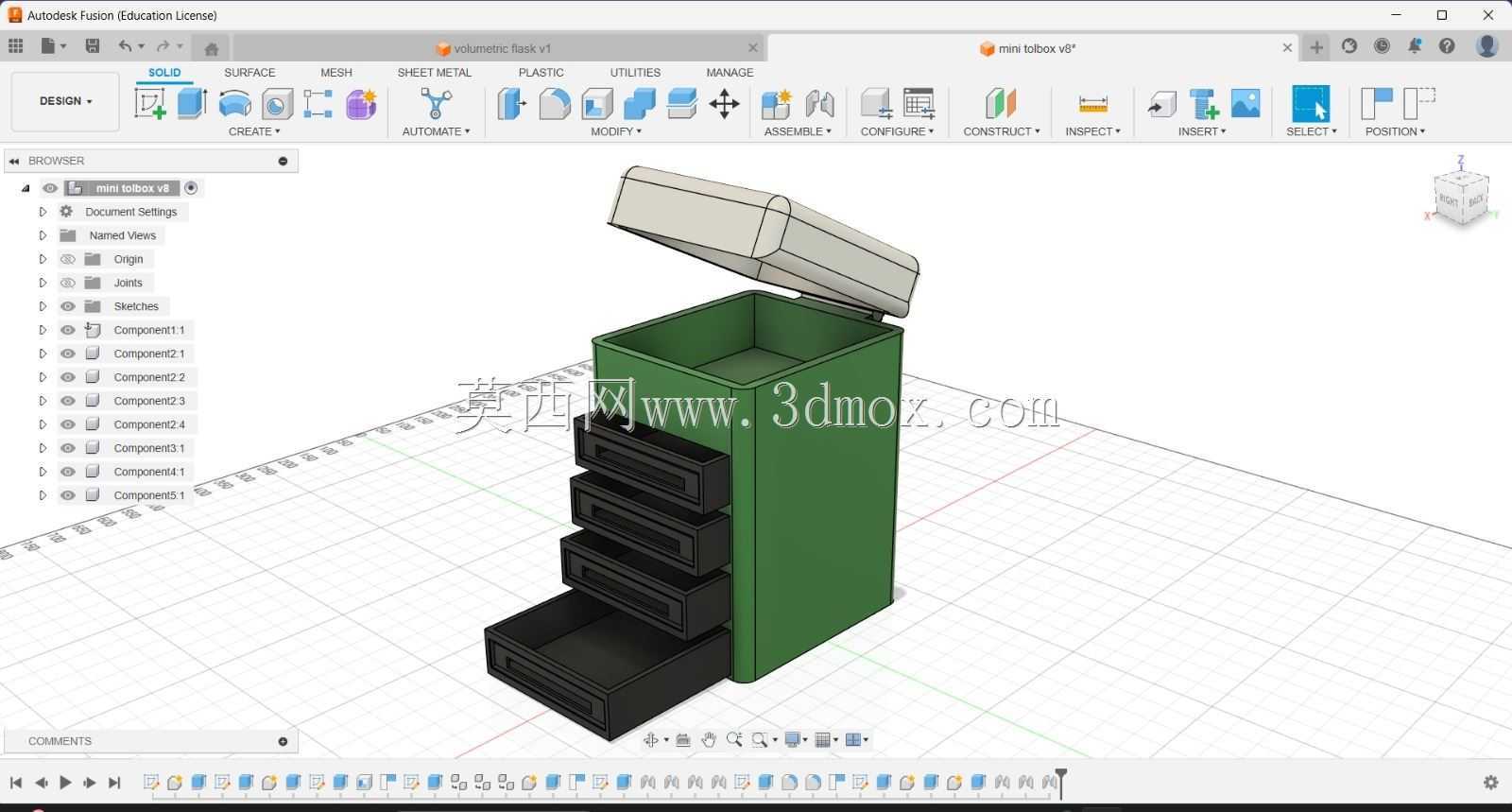Select the Create Sketch tool

(150, 103)
